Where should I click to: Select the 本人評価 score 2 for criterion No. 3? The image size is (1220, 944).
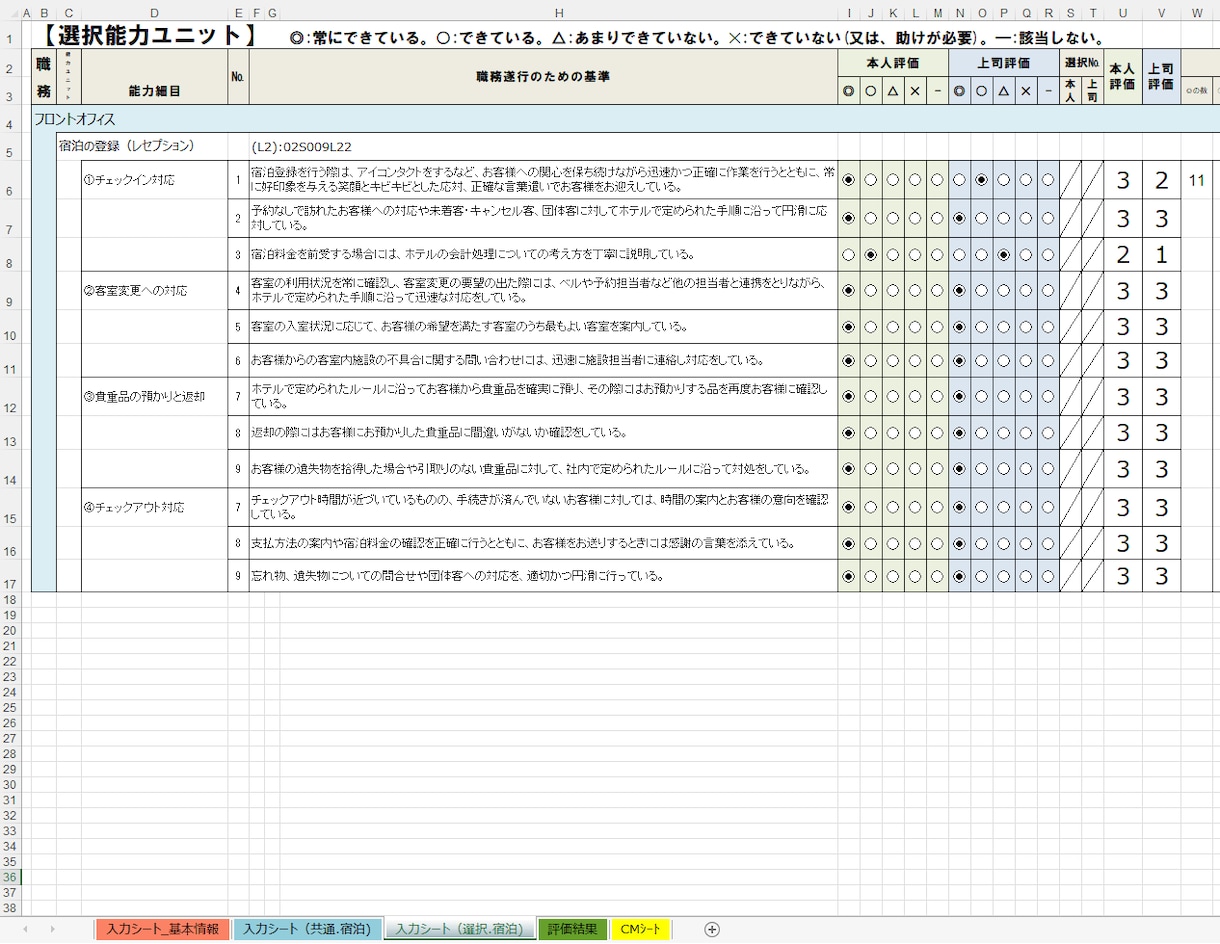click(x=1123, y=255)
